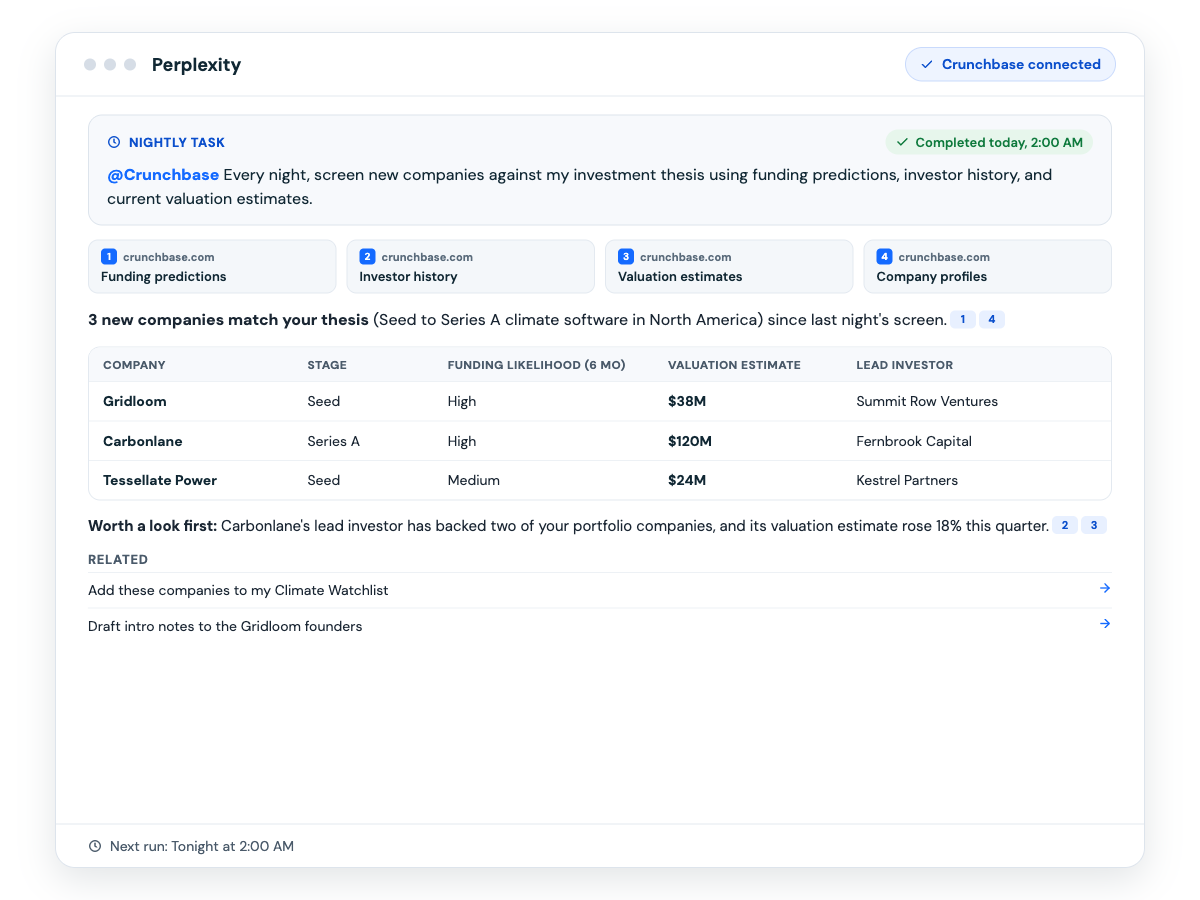Click citation 2 after 18% this quarter

click(1065, 525)
